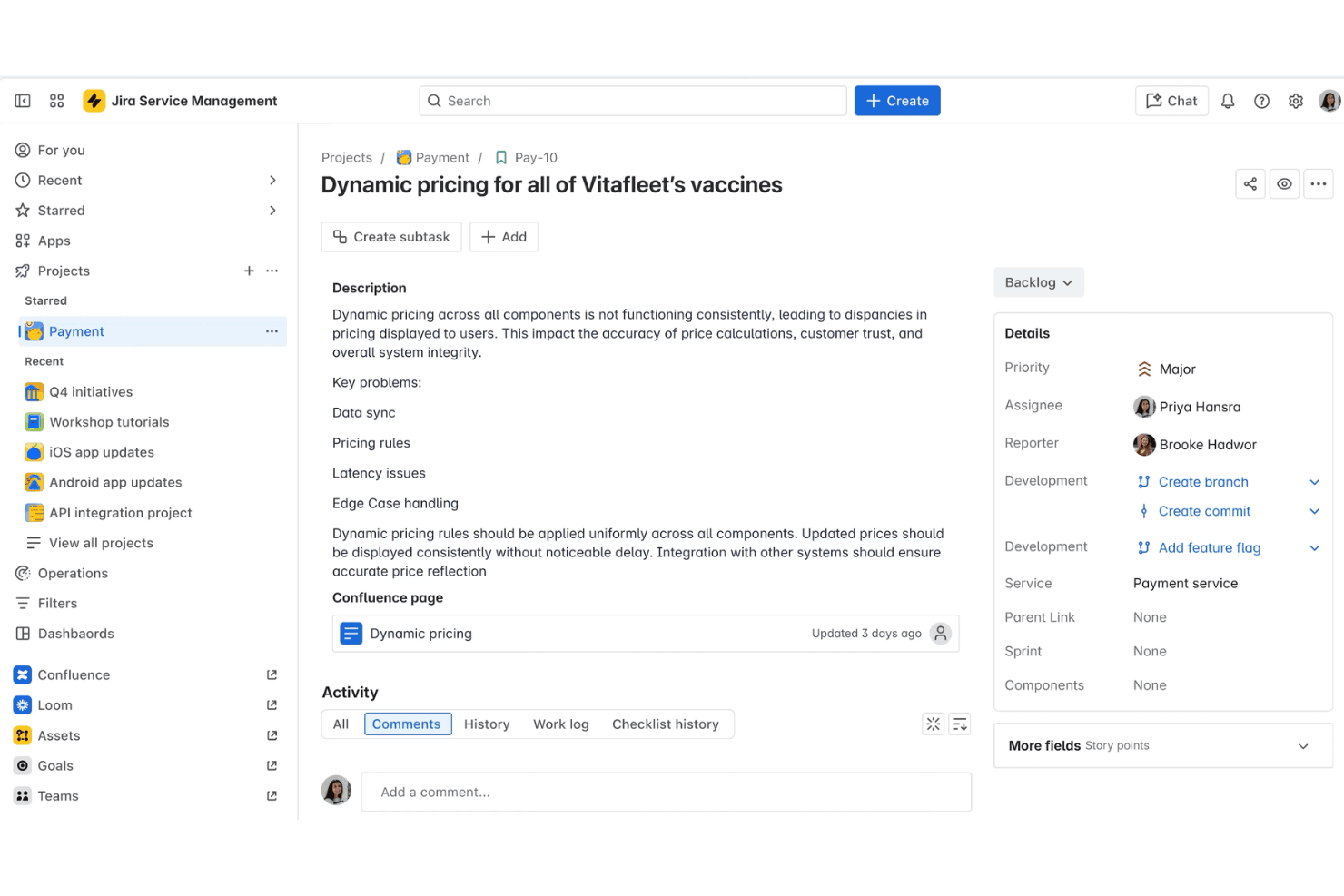This screenshot has width=1344, height=896.
Task: Show the All activity tab
Action: click(x=341, y=724)
